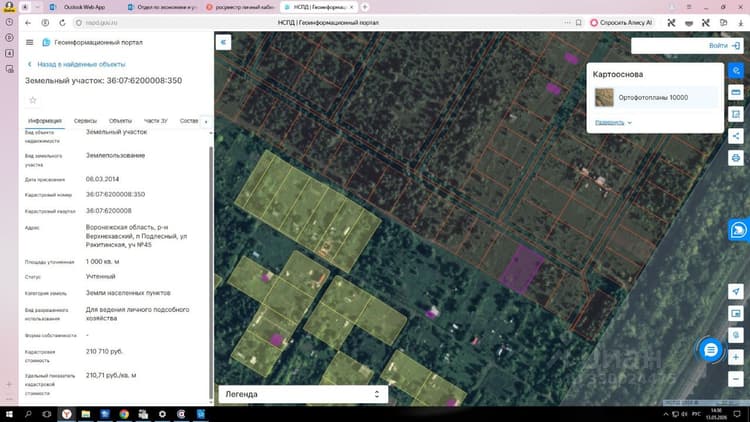Open the hamburger menu of the portal
750x422 pixels.
coord(30,43)
